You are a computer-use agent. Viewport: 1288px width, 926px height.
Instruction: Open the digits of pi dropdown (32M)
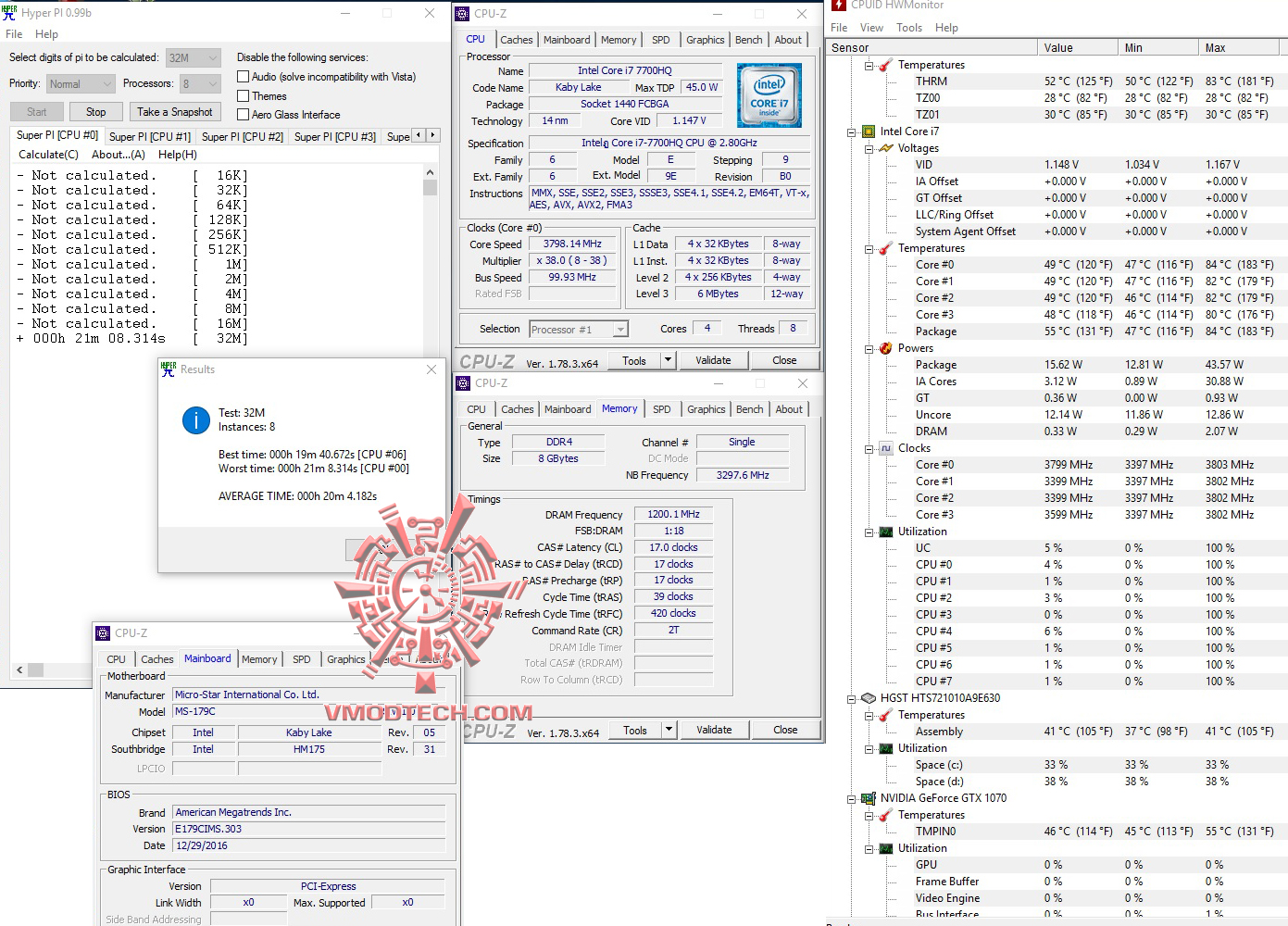coord(194,57)
